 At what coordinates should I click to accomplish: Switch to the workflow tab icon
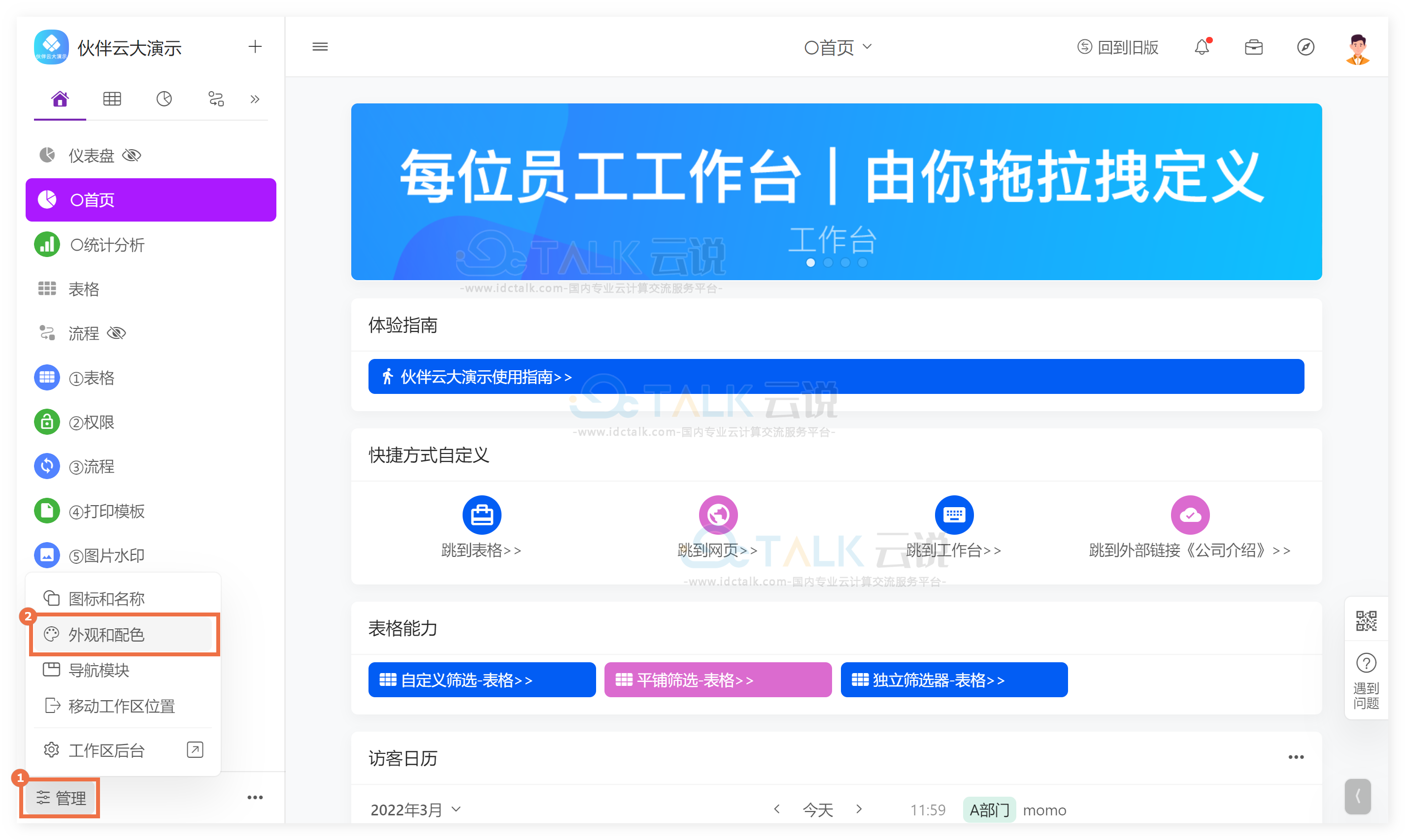(216, 99)
